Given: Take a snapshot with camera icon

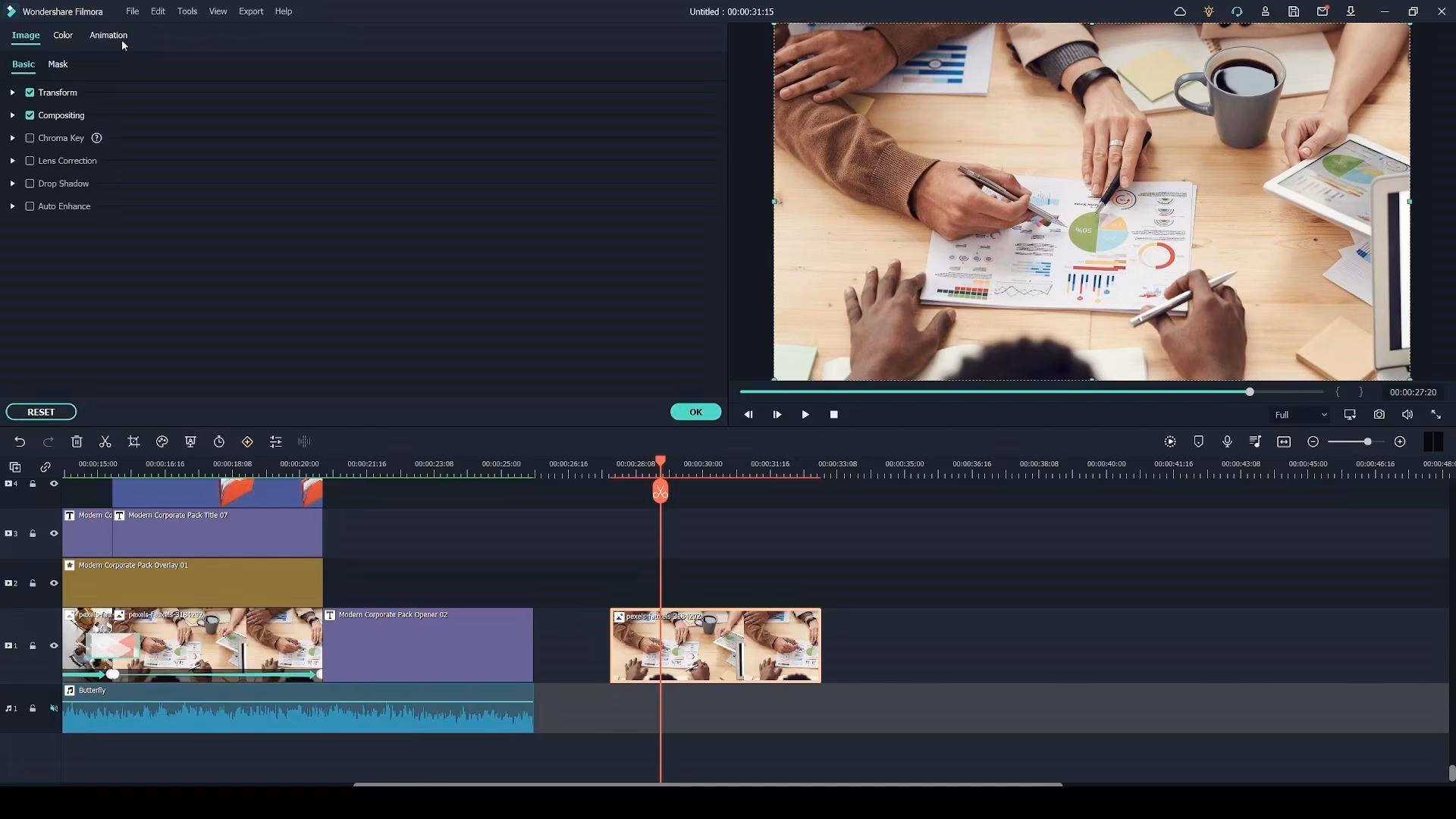Looking at the screenshot, I should coord(1379,415).
